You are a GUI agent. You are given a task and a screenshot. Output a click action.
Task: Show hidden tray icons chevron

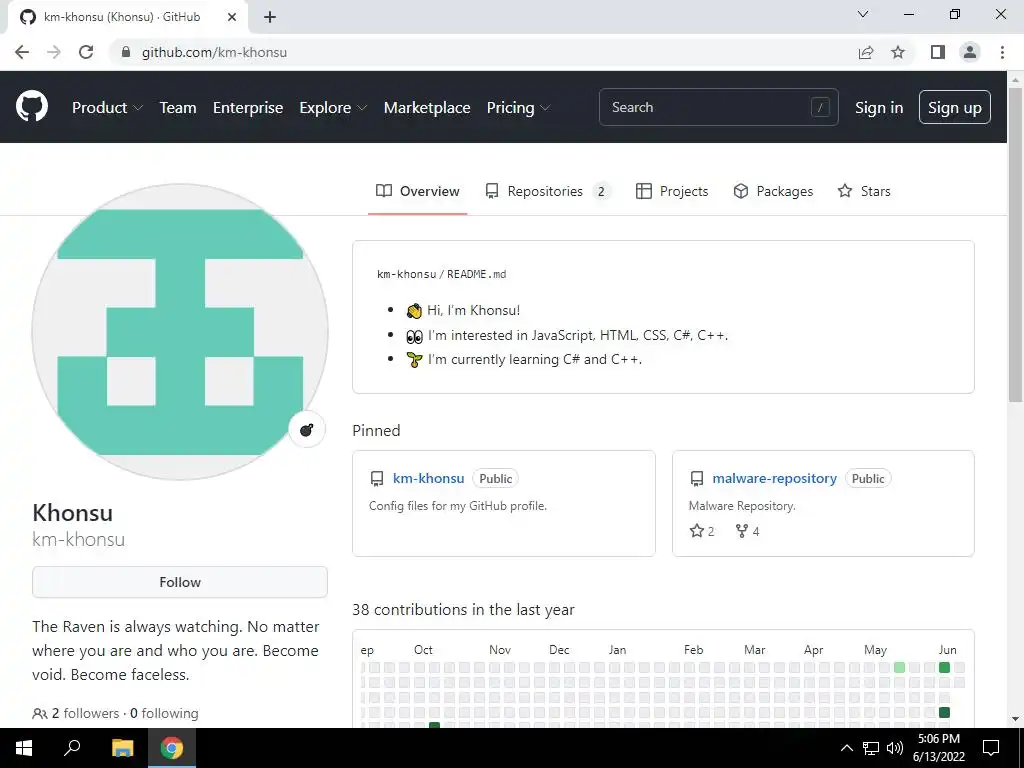(x=846, y=748)
